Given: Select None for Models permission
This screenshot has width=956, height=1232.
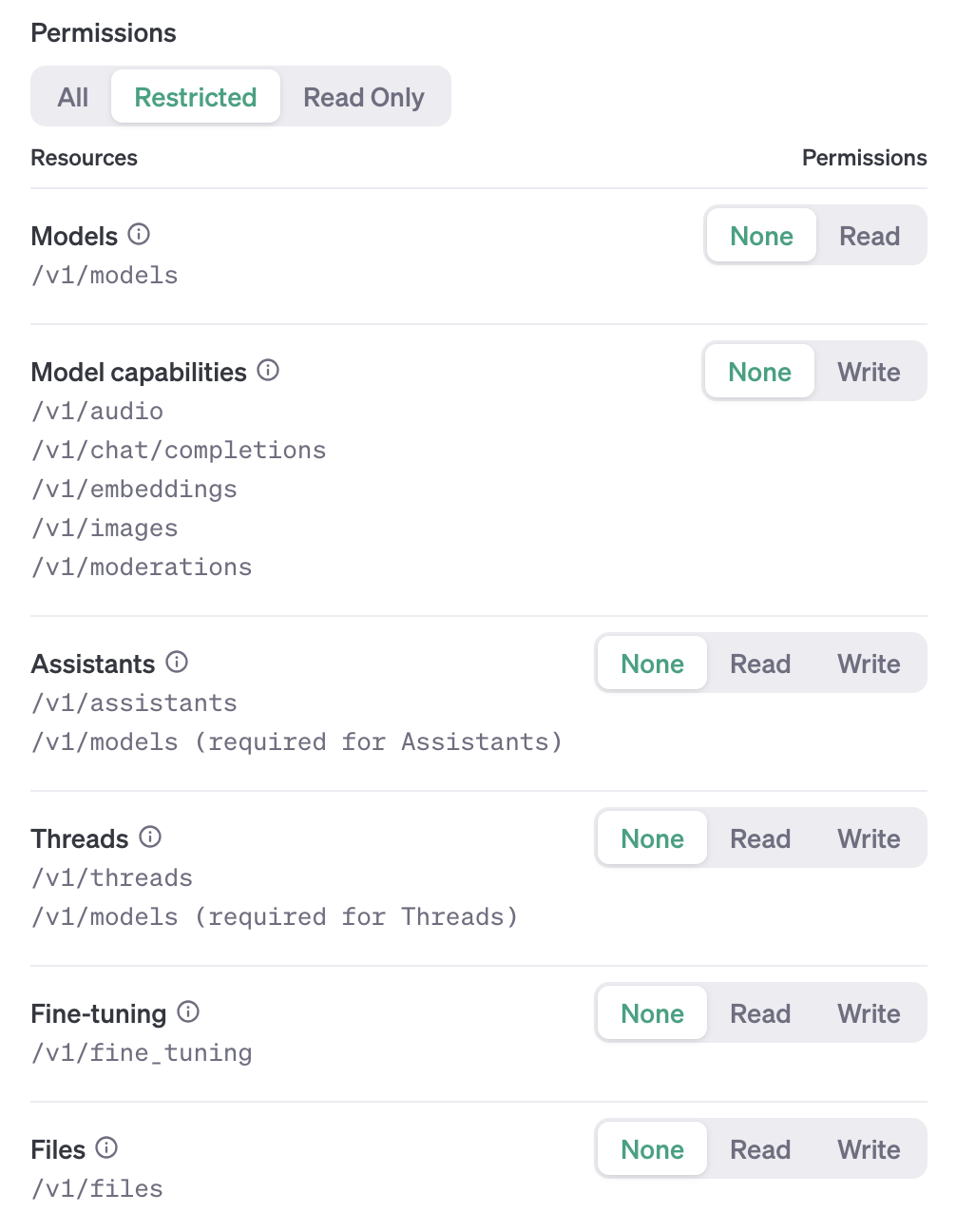Looking at the screenshot, I should (x=760, y=236).
